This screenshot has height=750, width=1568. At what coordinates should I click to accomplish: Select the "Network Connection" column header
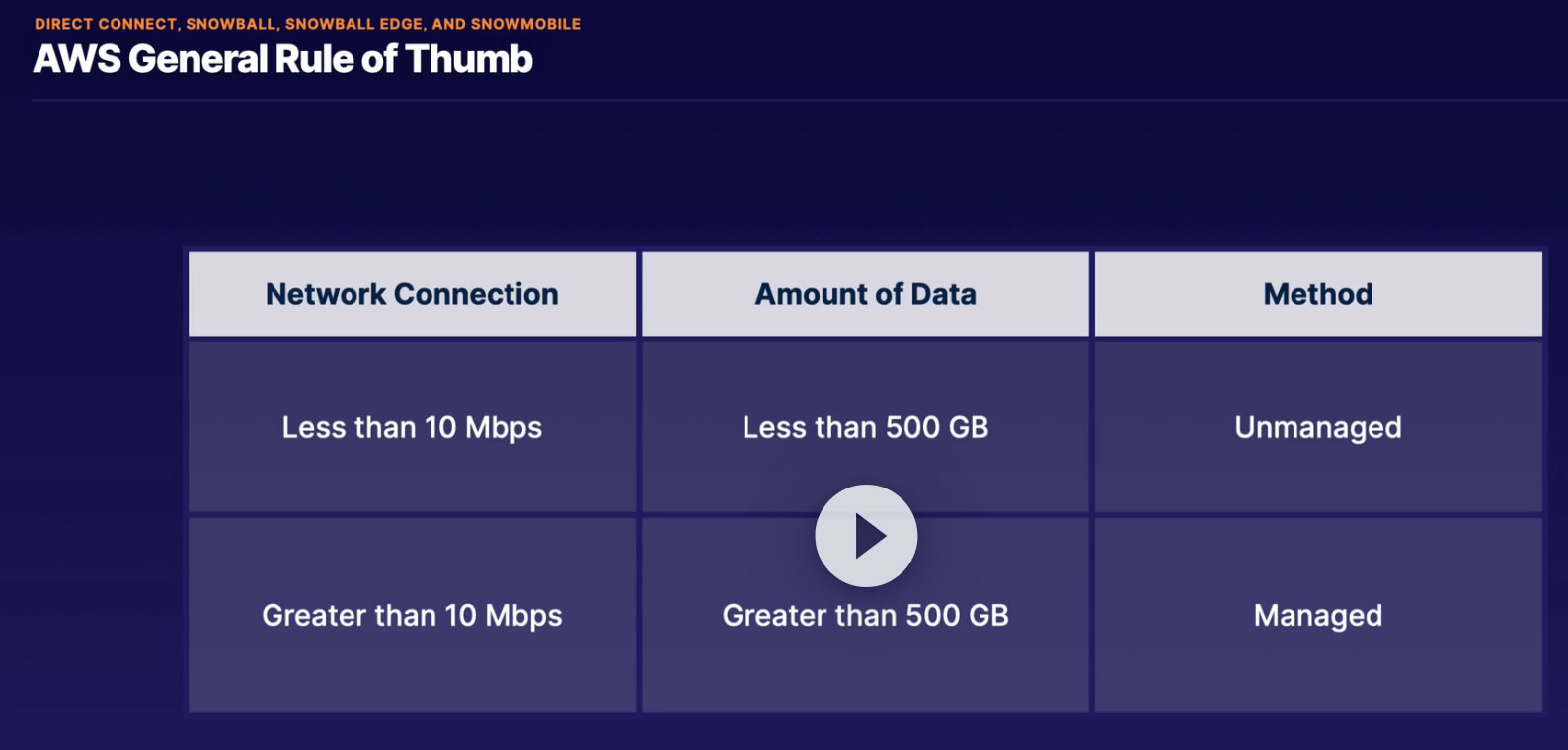[412, 294]
